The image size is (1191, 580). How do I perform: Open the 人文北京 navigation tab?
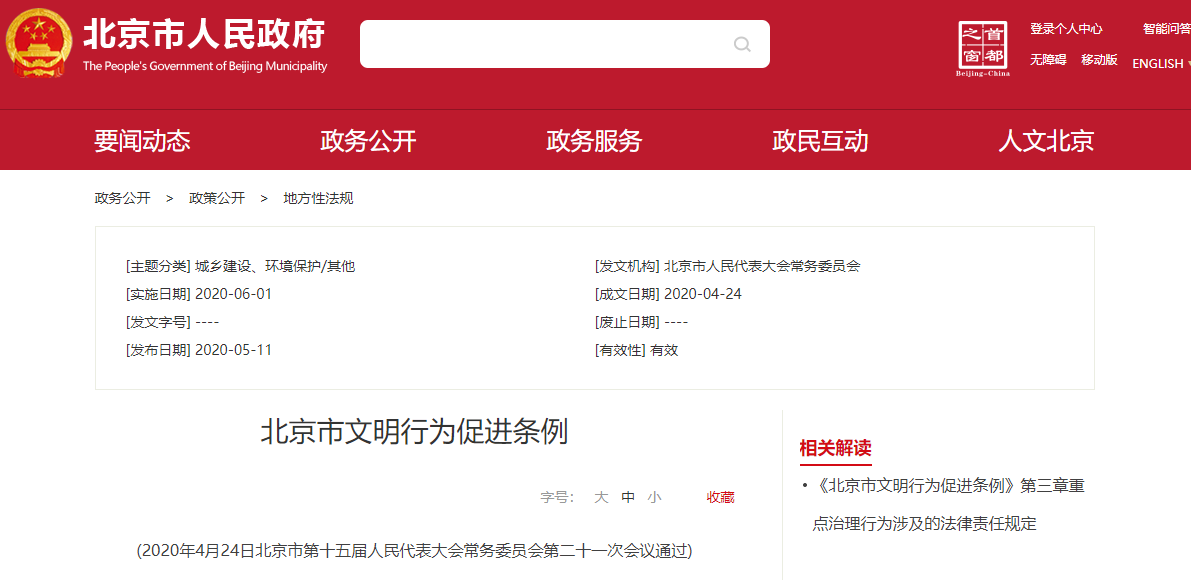[x=1046, y=141]
